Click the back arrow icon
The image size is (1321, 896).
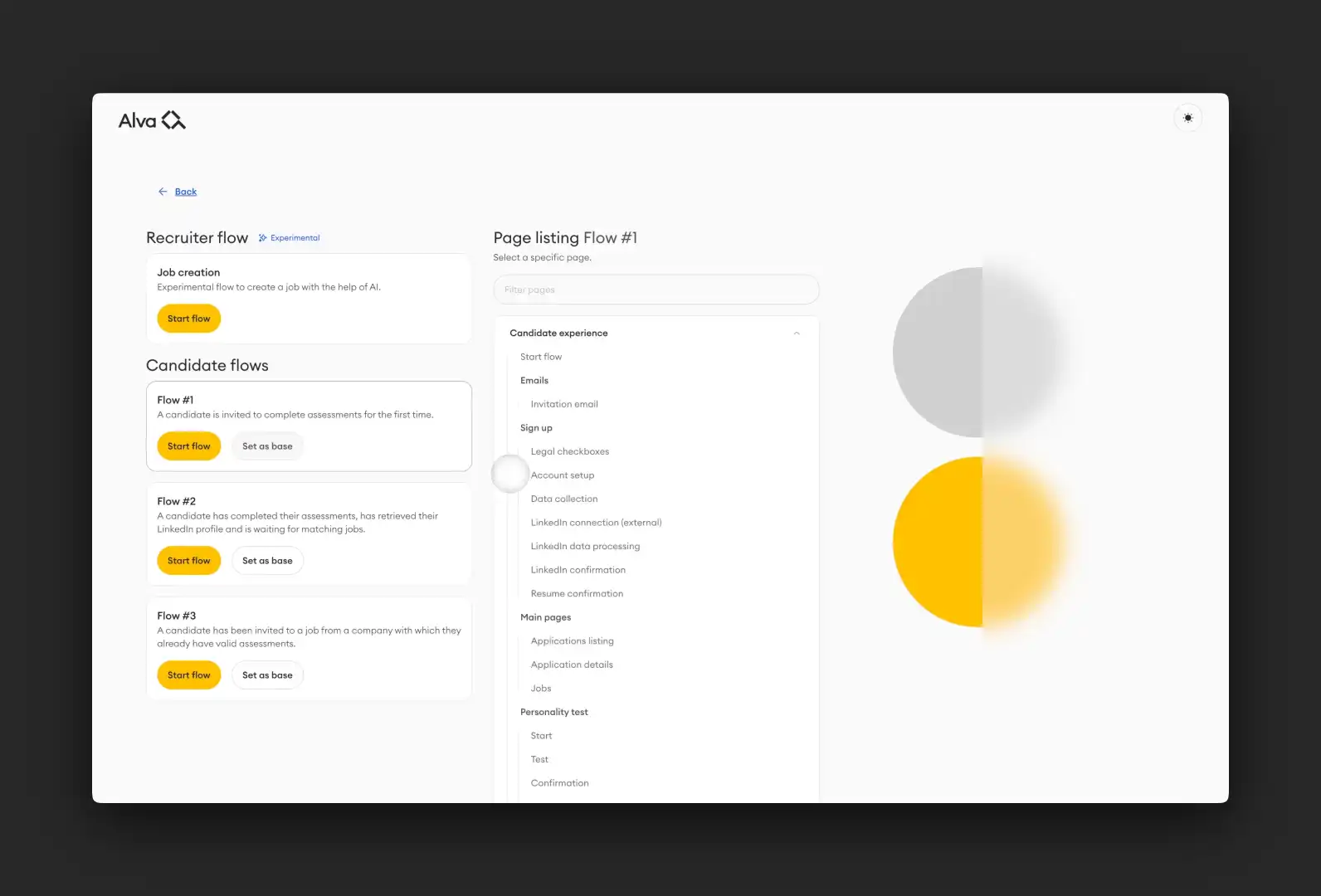click(x=163, y=192)
